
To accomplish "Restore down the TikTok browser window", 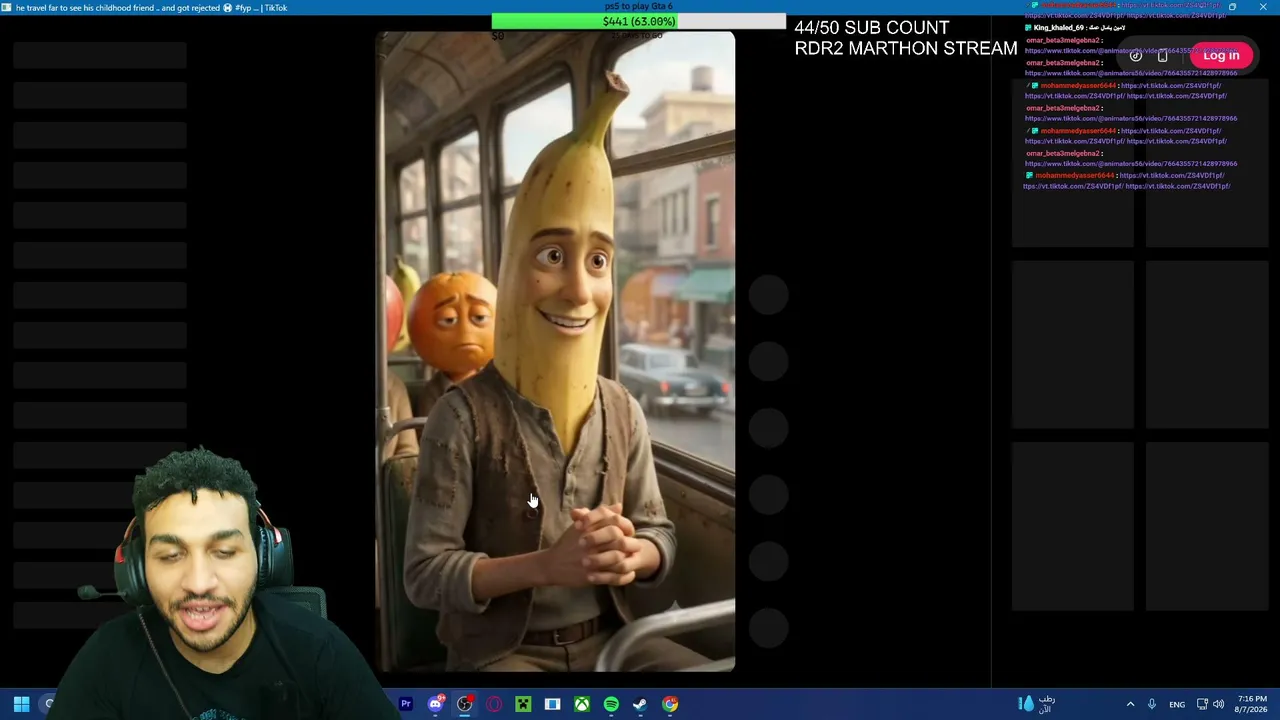I will point(1232,7).
